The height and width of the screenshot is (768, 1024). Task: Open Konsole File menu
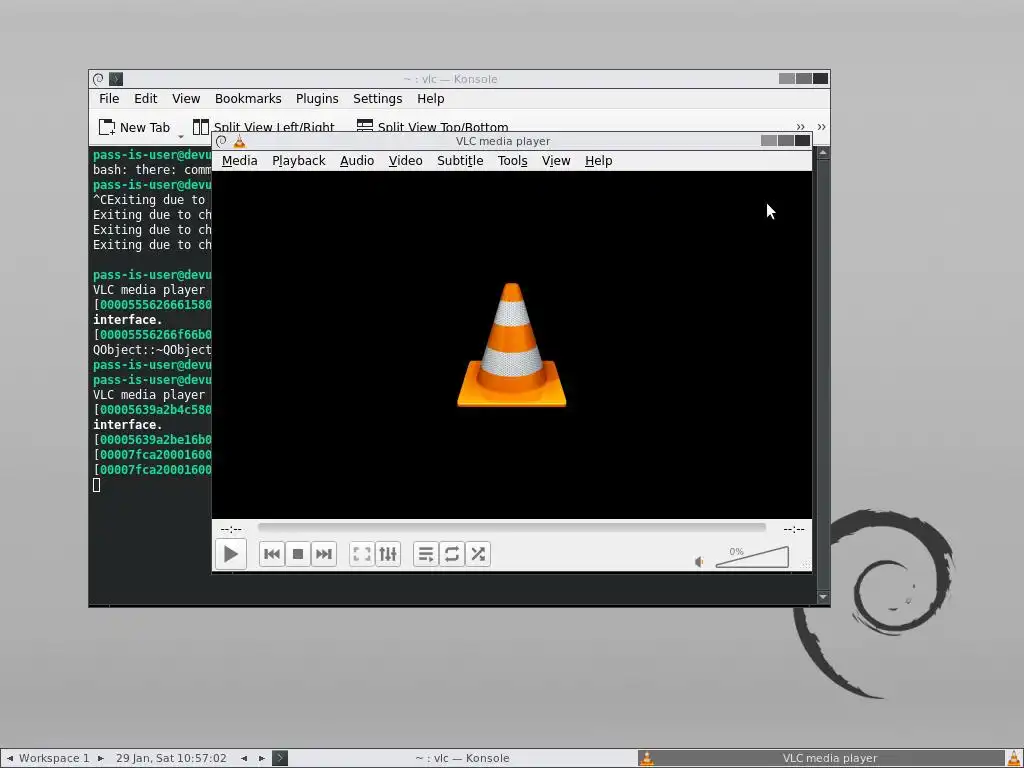[x=109, y=99]
